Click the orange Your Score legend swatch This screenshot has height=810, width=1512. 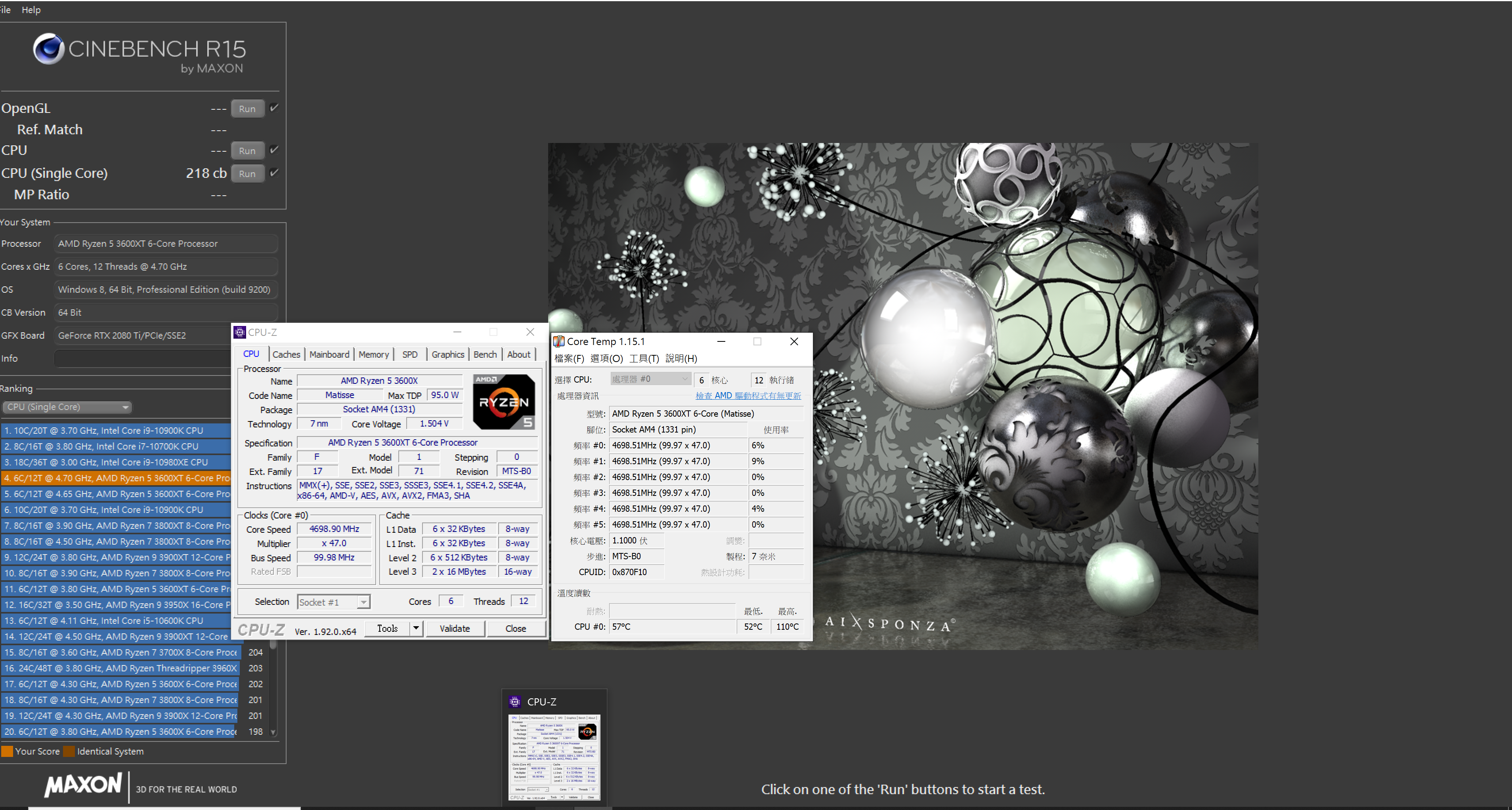pos(7,751)
